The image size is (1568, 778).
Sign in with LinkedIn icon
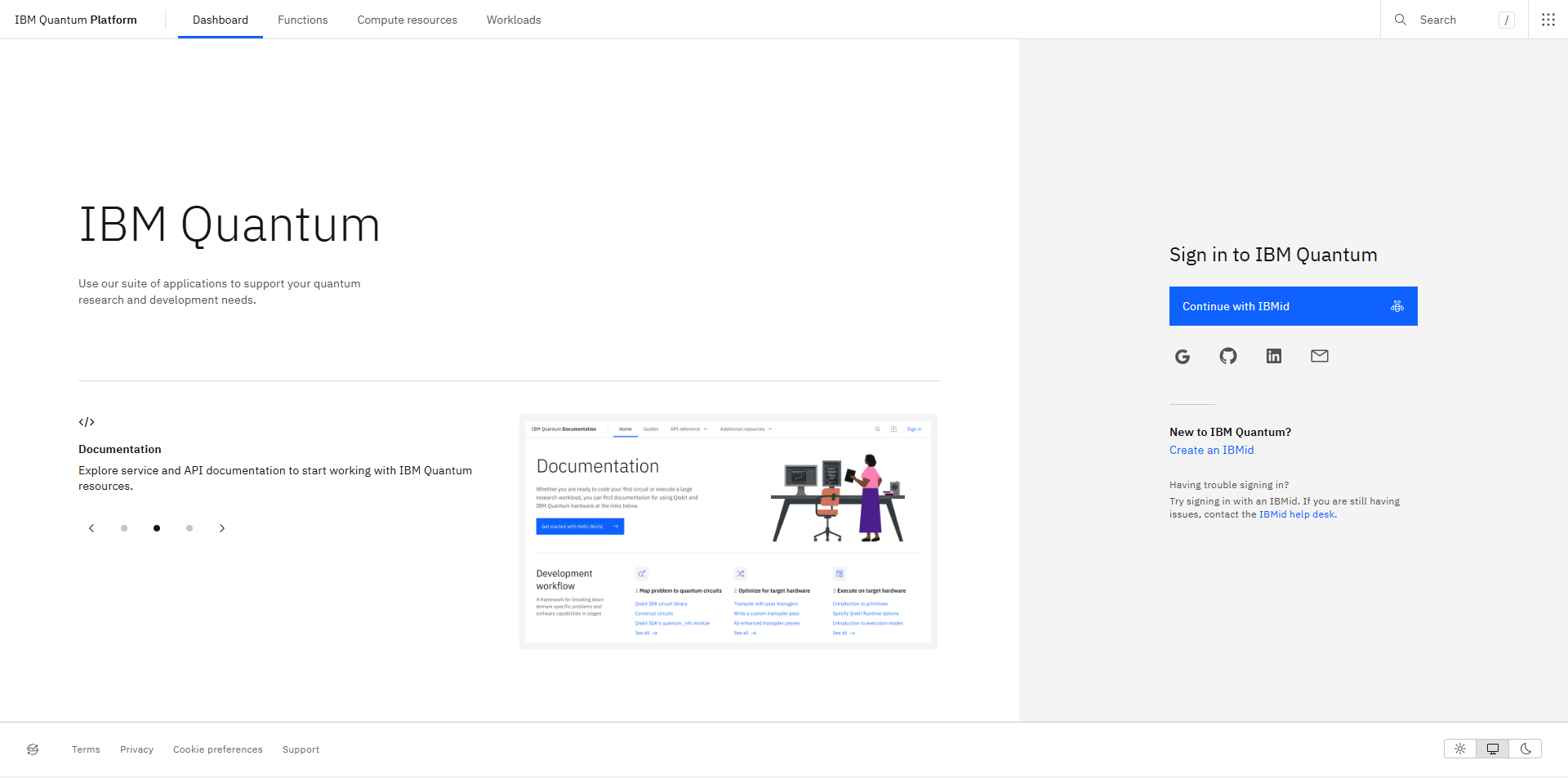pos(1274,356)
